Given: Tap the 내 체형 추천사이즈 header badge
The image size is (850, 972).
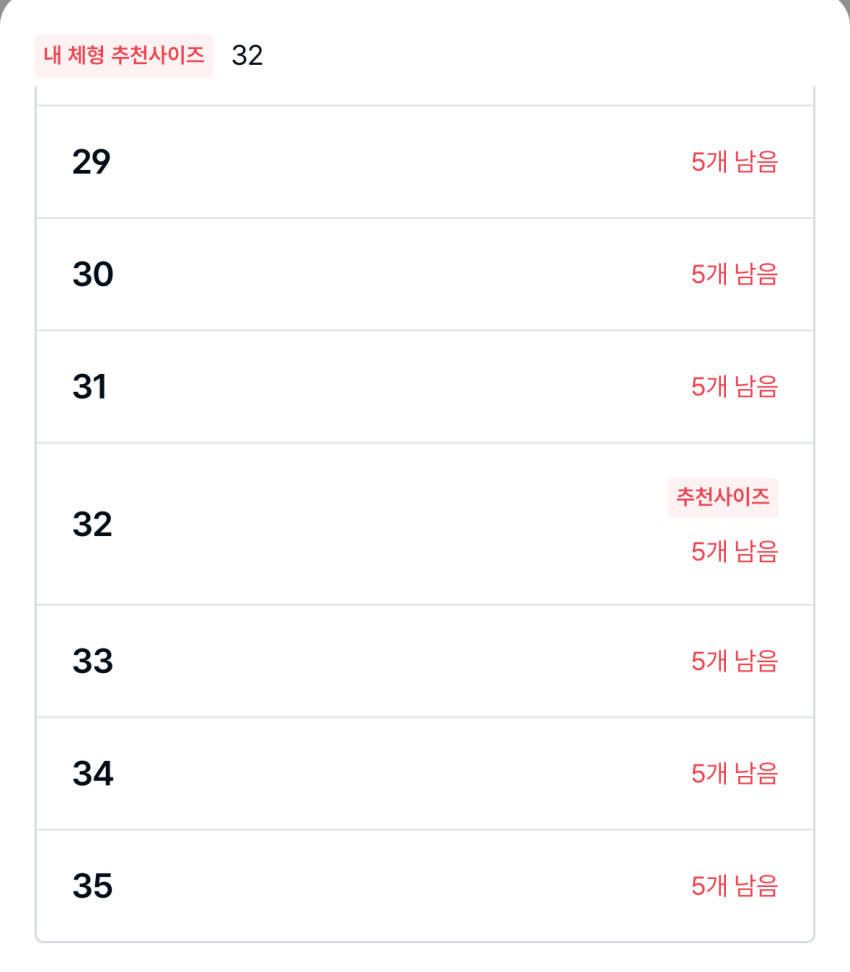Looking at the screenshot, I should (124, 55).
